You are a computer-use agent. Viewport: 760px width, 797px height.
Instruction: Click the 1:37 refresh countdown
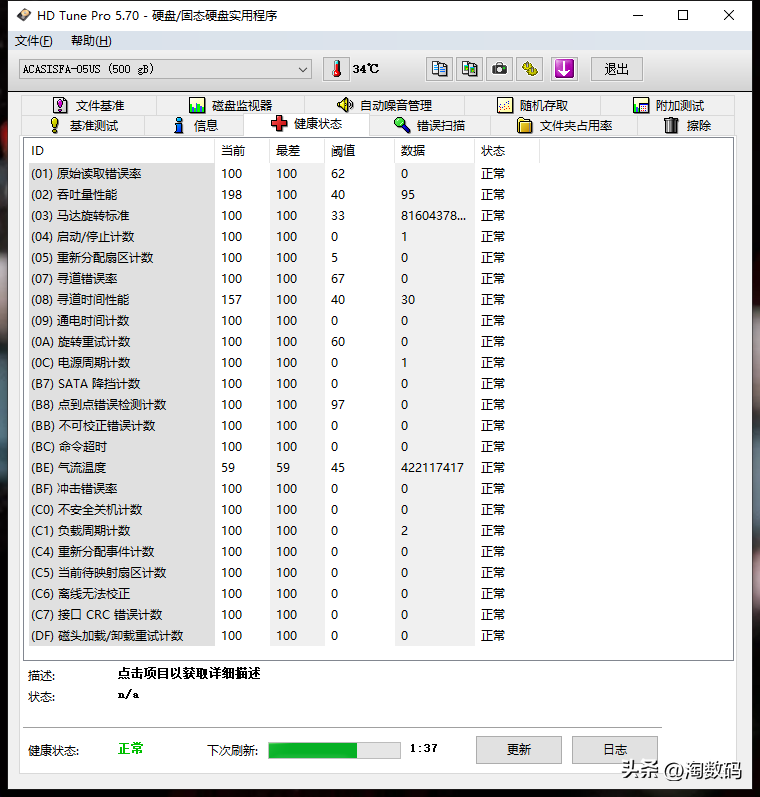[x=423, y=748]
